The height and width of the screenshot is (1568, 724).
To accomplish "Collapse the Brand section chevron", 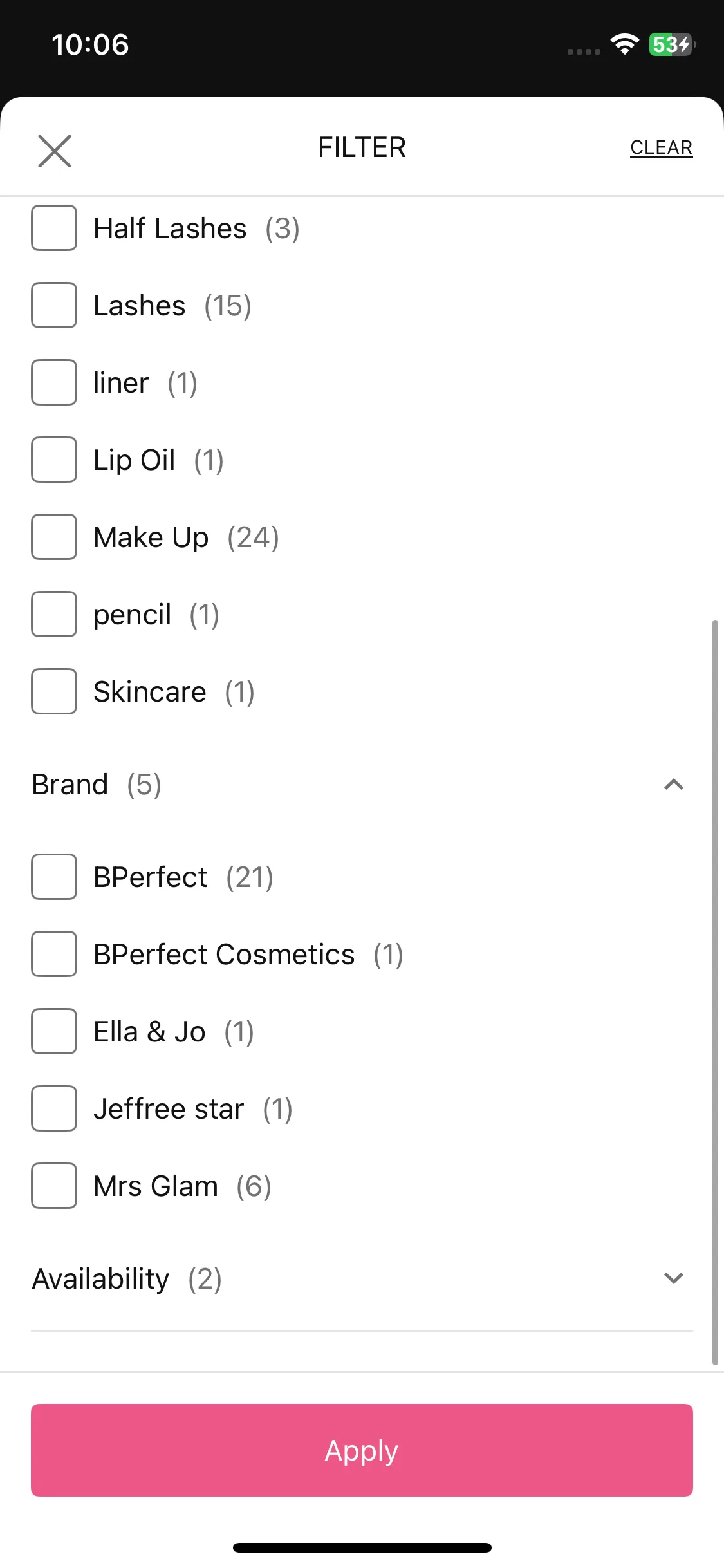I will [x=673, y=784].
